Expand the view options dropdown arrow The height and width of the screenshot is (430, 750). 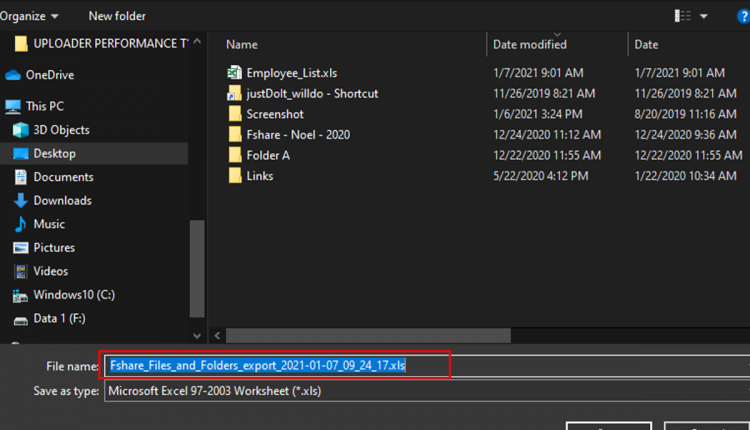[704, 16]
